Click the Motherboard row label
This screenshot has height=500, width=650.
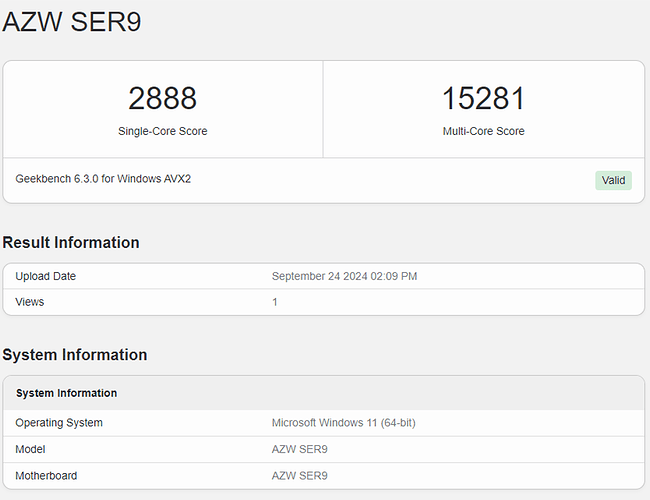[x=46, y=475]
